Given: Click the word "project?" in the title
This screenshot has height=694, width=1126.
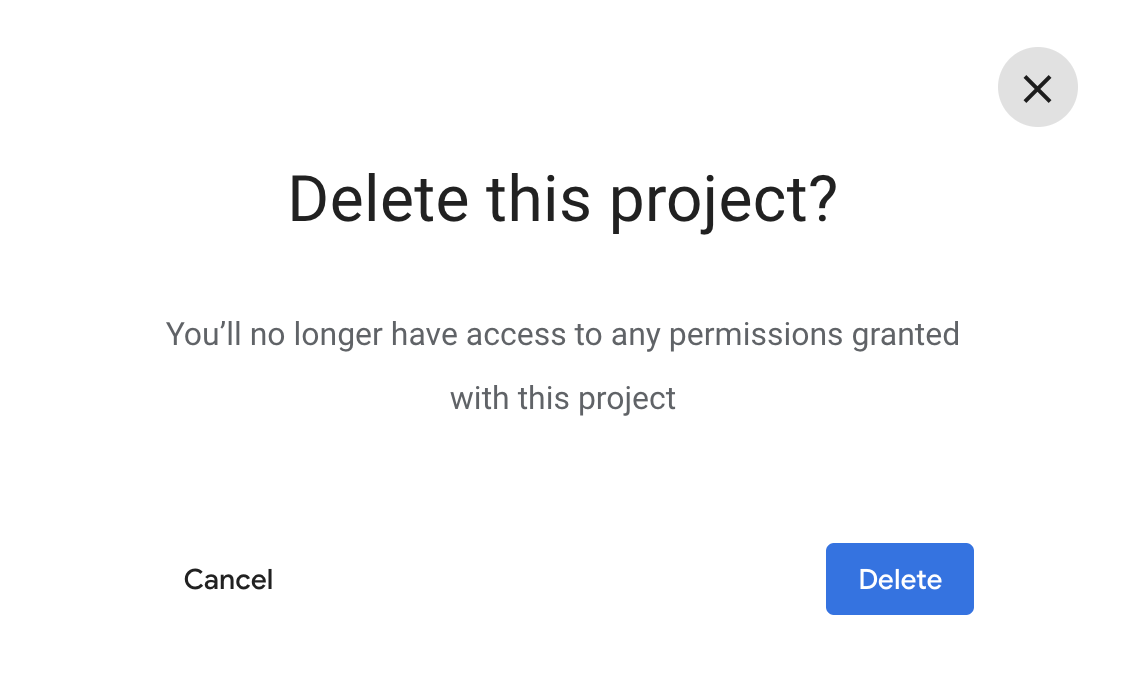Looking at the screenshot, I should [x=722, y=201].
